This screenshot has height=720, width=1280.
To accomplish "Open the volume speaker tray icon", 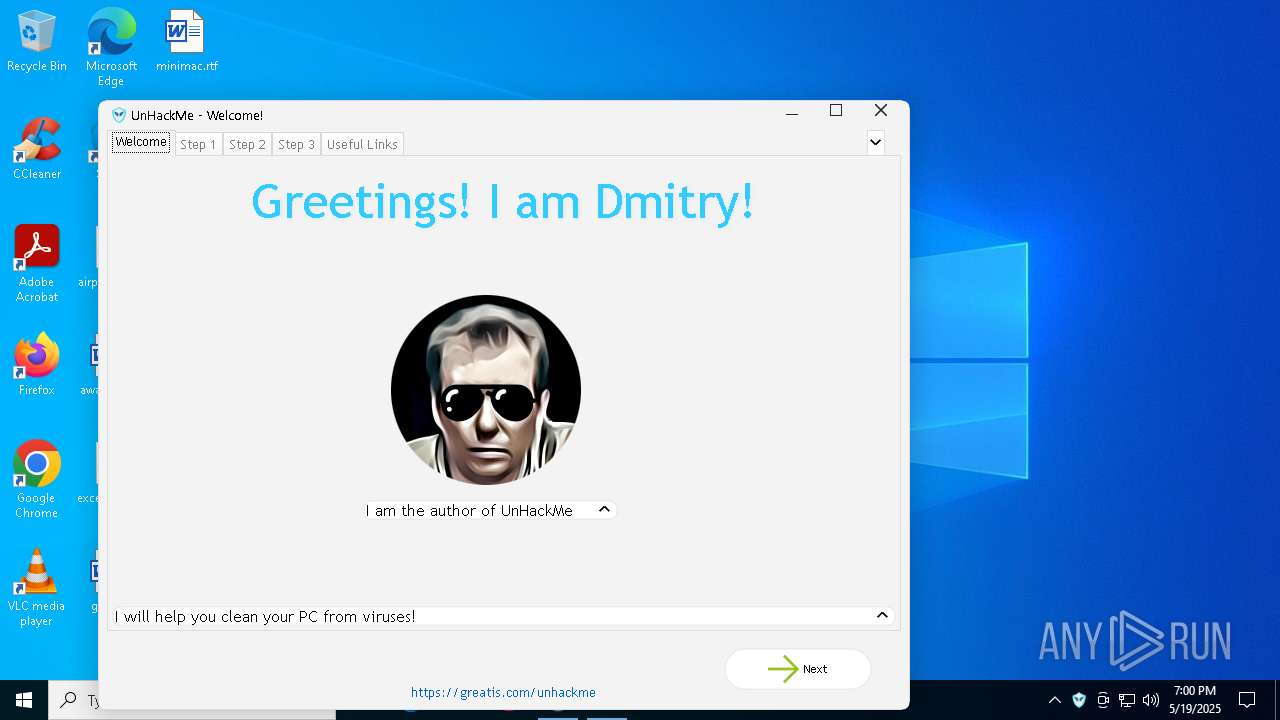I will (1151, 700).
